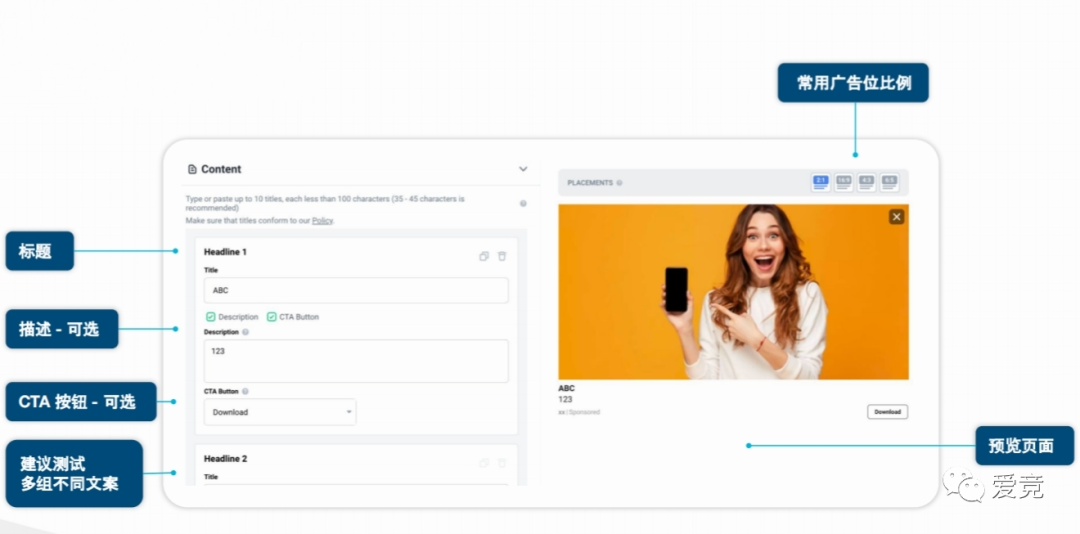Click the help icon beside CTA Button label
This screenshot has height=534, width=1080.
tap(245, 392)
